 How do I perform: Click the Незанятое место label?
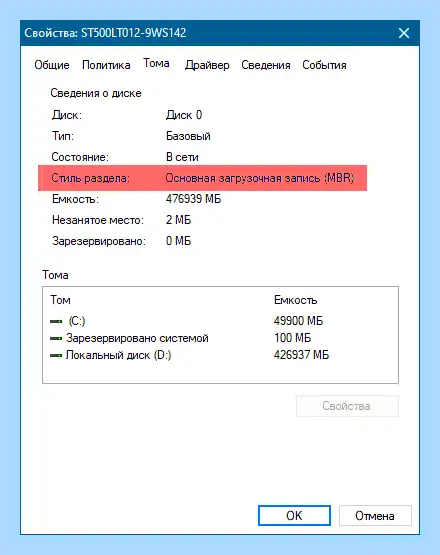click(x=98, y=220)
